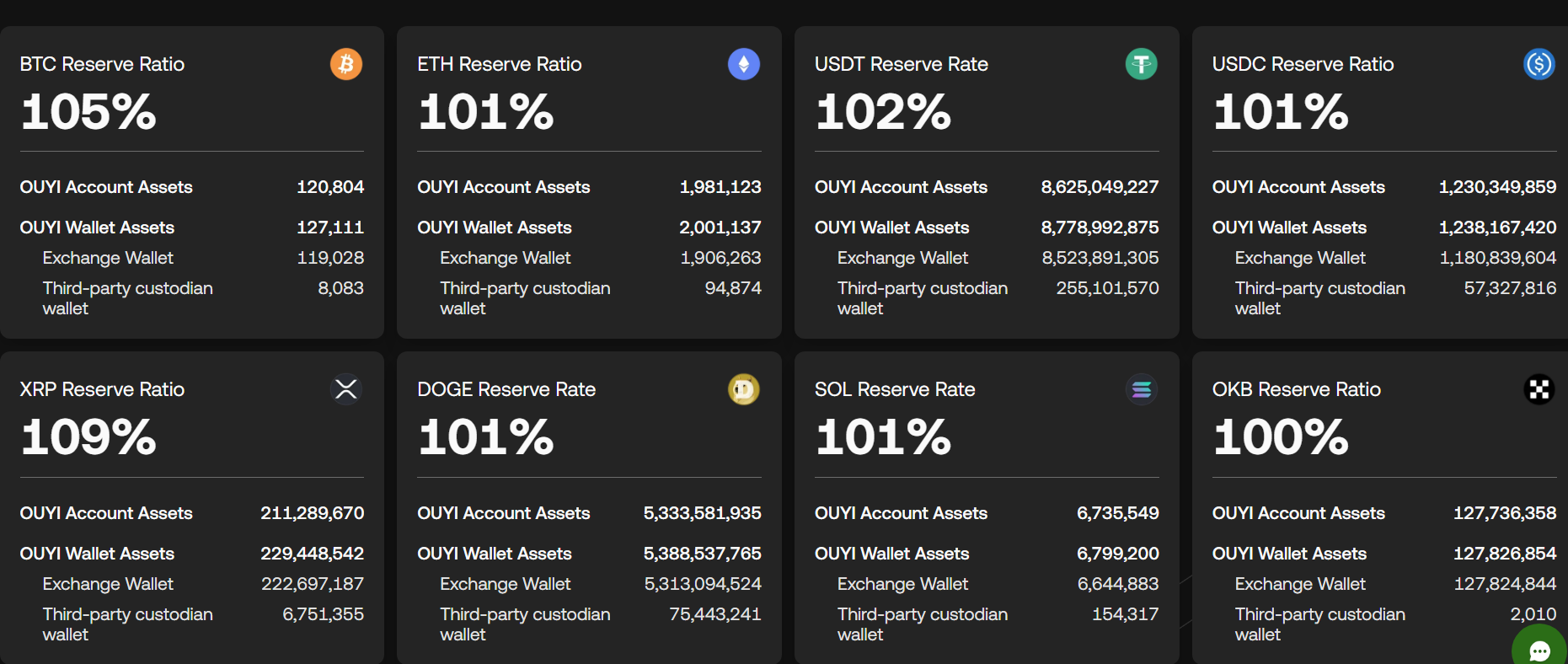Click the Ethereum icon on ETH card
This screenshot has width=1568, height=664.
coord(743,64)
